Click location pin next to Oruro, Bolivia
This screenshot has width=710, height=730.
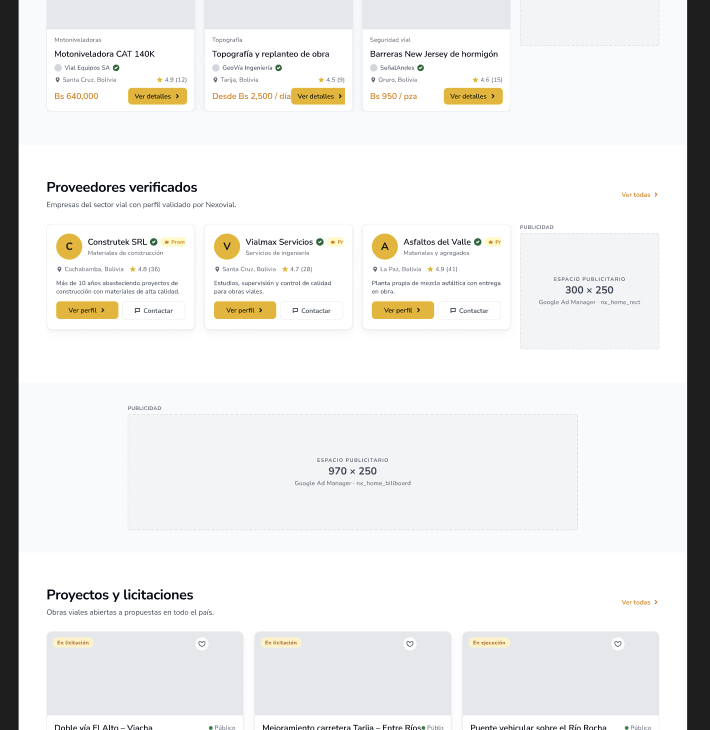373,80
